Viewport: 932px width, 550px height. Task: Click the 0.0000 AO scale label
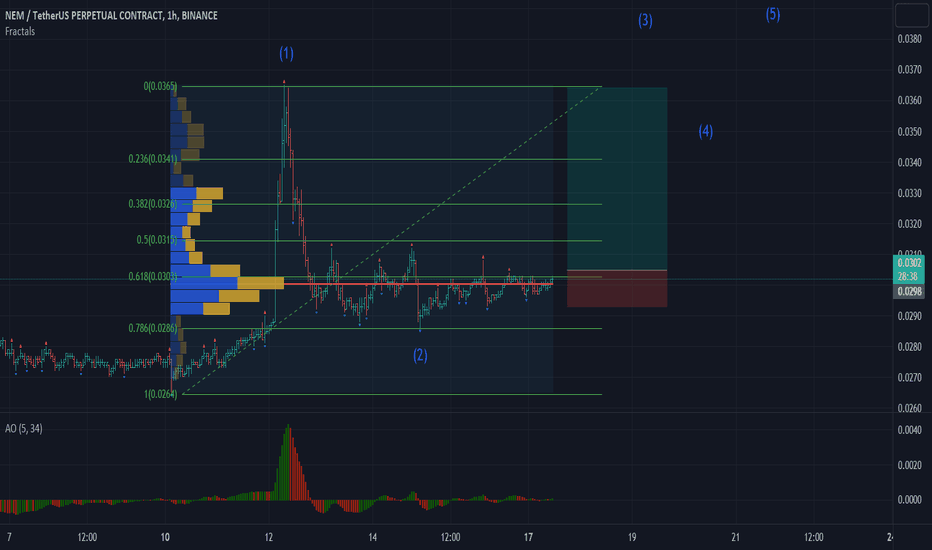tap(909, 500)
